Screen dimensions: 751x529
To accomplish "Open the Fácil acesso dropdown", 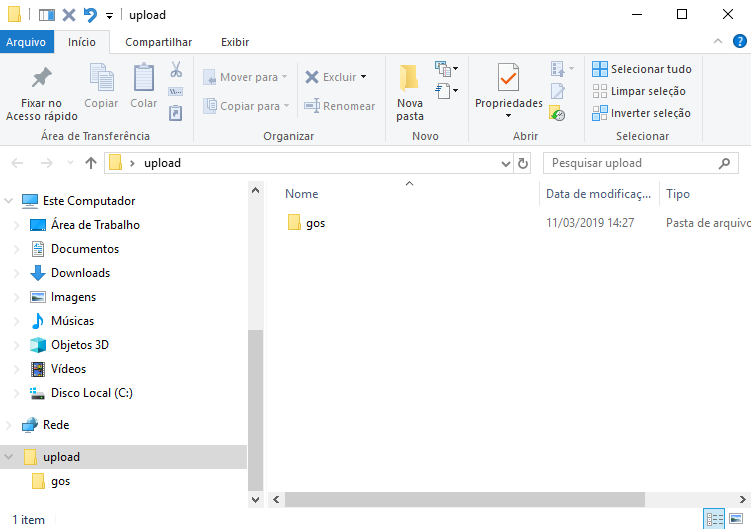I will [446, 91].
